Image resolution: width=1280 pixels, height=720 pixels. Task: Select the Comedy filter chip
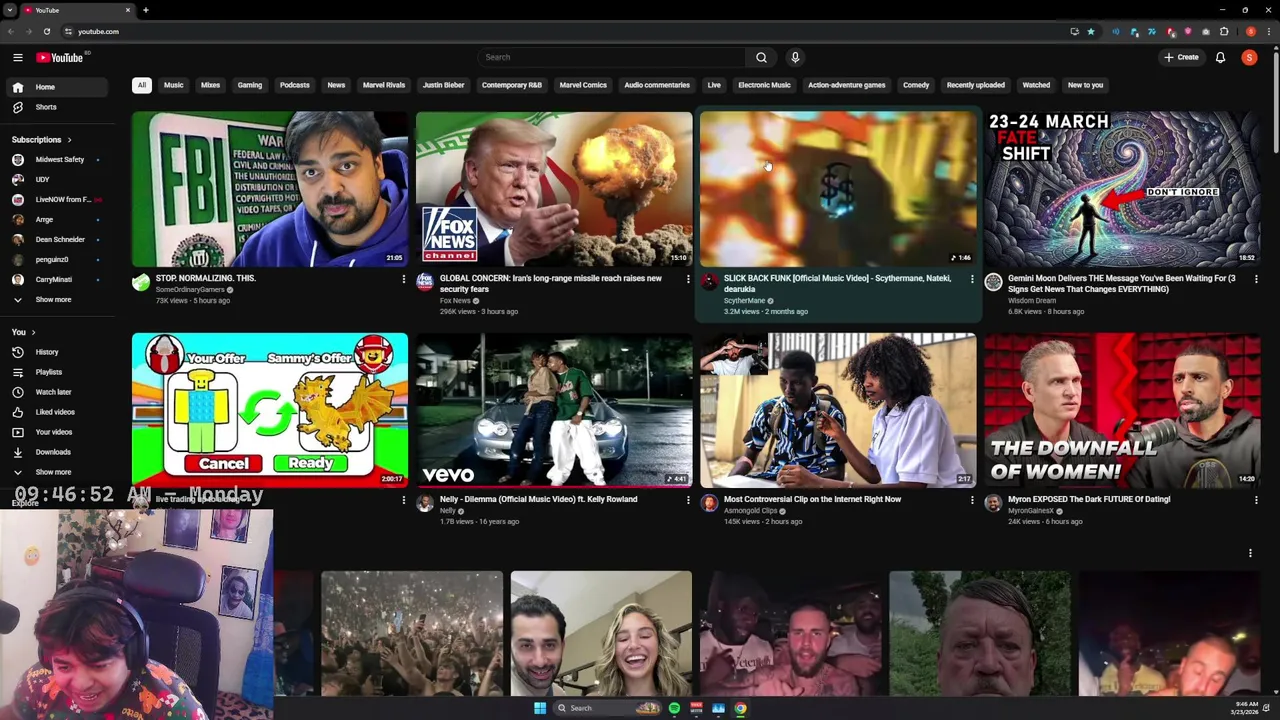point(916,85)
